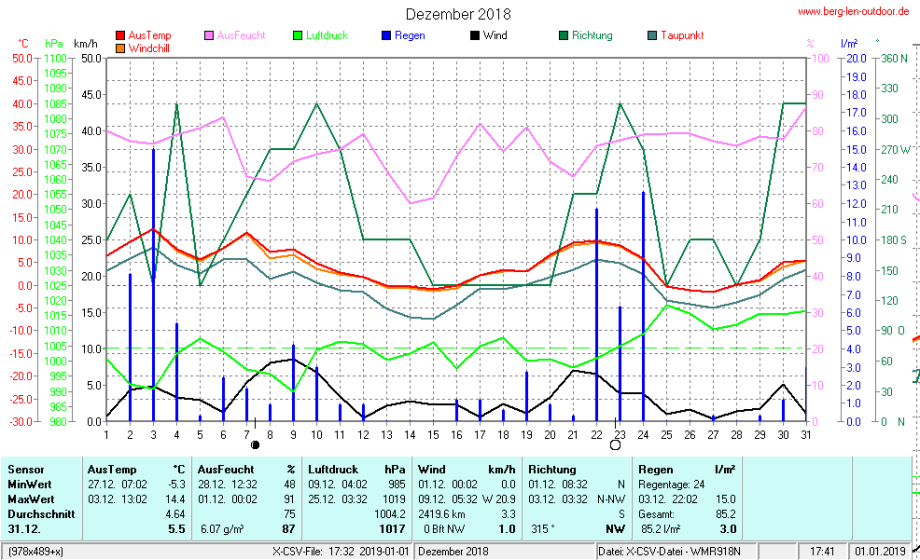Screen dimensions: 920x560
Task: Click the teal Taupunkt legend marker
Action: click(x=654, y=35)
